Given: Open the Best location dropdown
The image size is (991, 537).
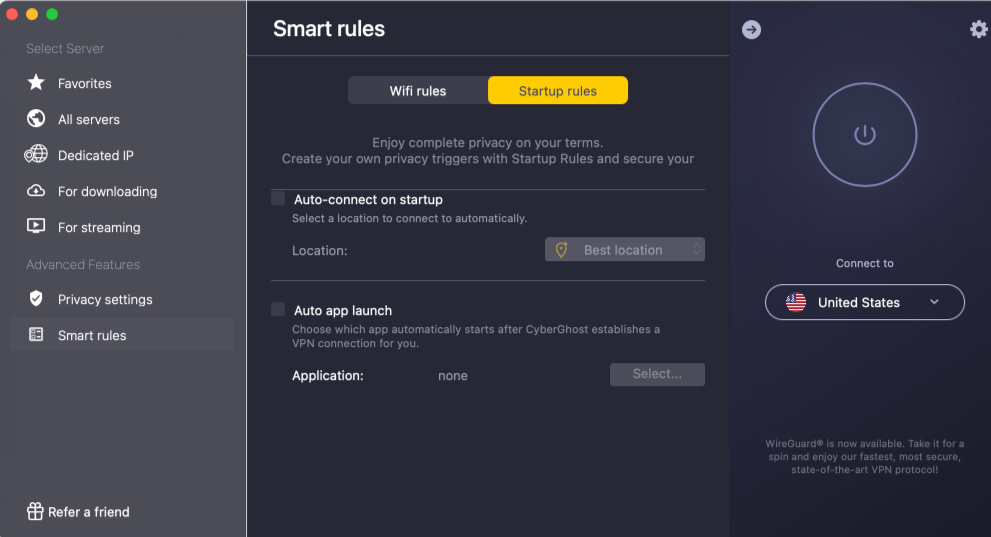Looking at the screenshot, I should (624, 250).
